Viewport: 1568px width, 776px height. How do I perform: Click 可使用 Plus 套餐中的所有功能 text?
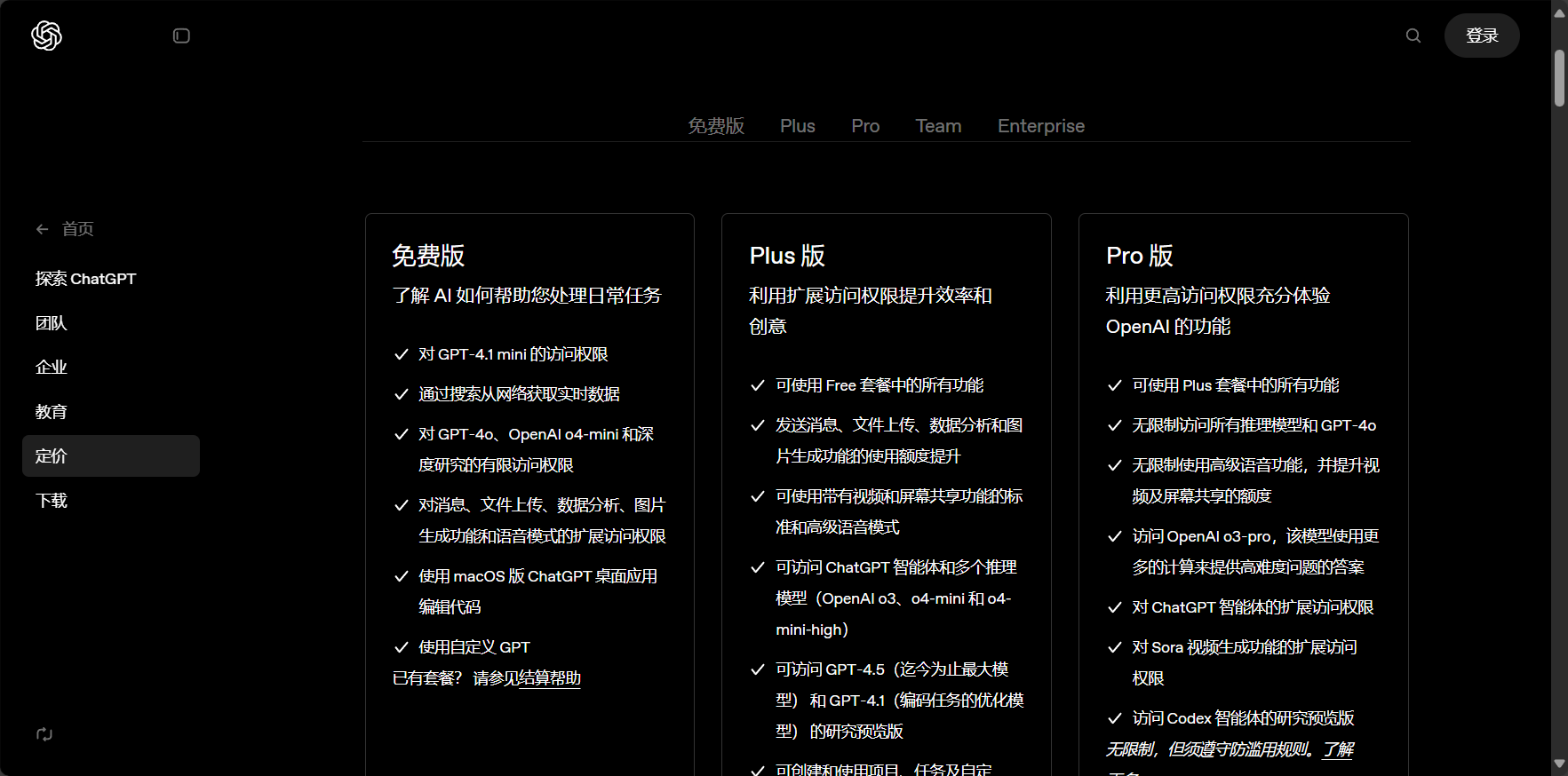click(x=1236, y=385)
